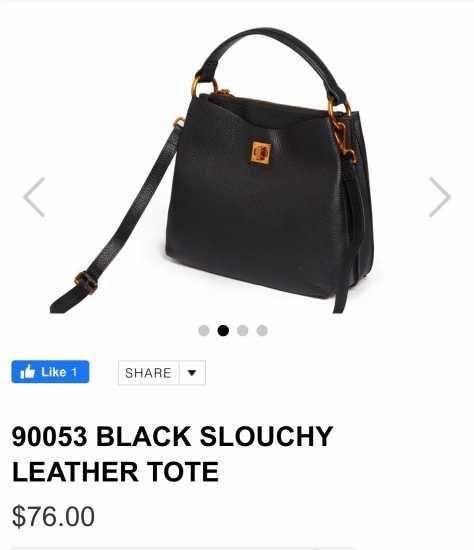Jump to the third carousel image dot
474x550 pixels.
(x=242, y=330)
